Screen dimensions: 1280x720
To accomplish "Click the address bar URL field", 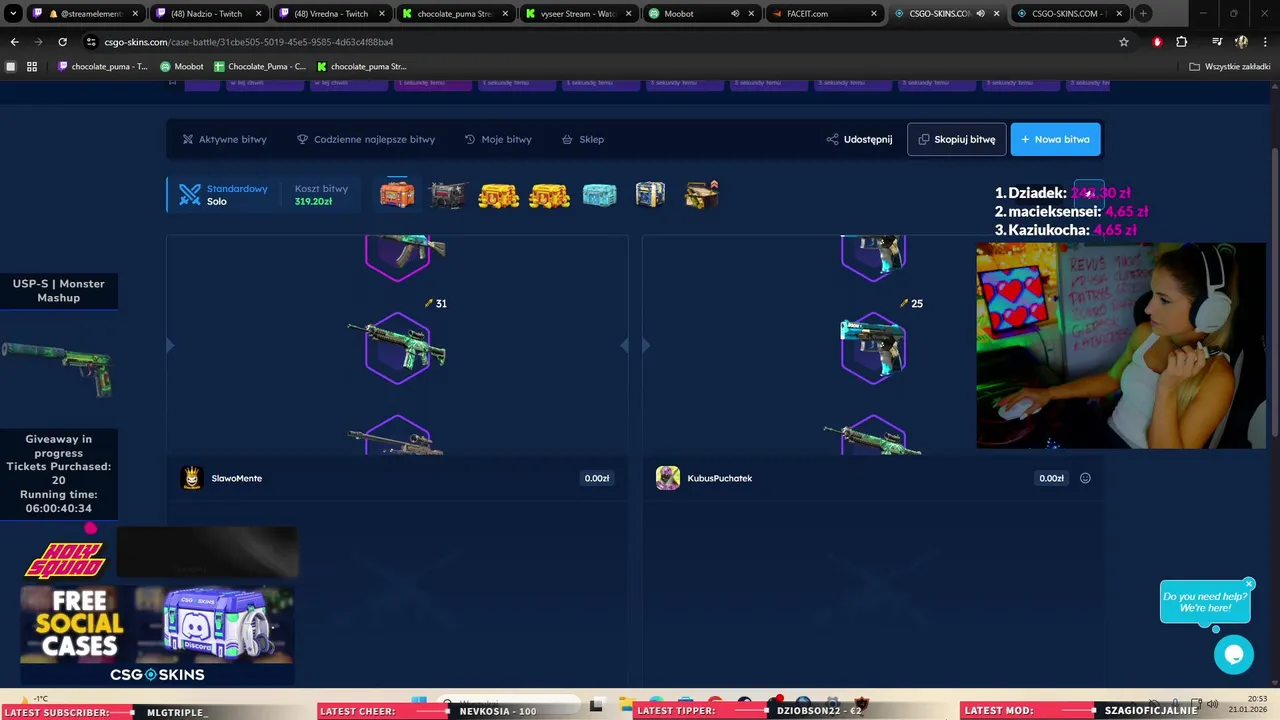I will (600, 42).
